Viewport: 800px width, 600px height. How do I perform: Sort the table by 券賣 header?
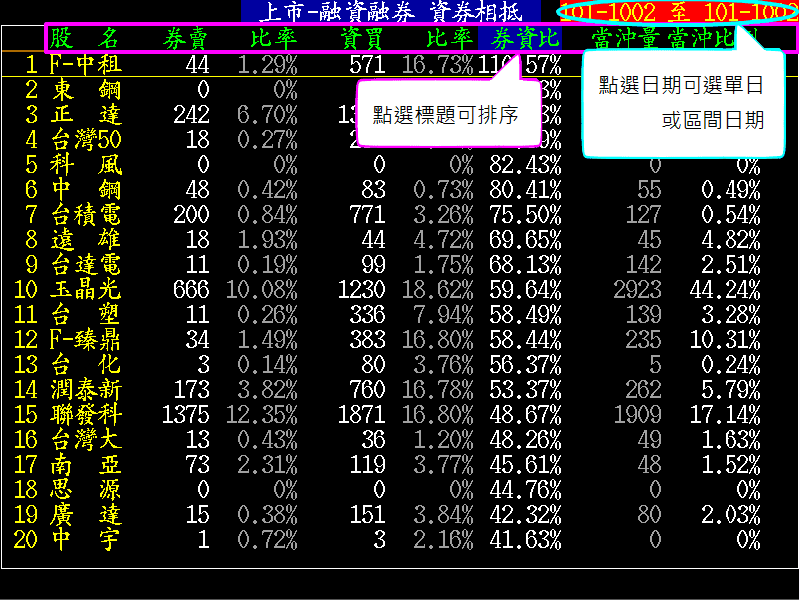(185, 39)
